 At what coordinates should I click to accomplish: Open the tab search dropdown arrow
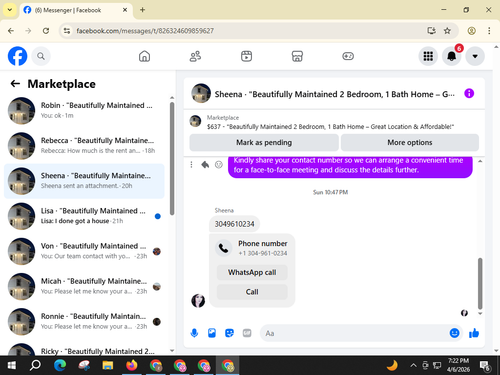tap(10, 10)
